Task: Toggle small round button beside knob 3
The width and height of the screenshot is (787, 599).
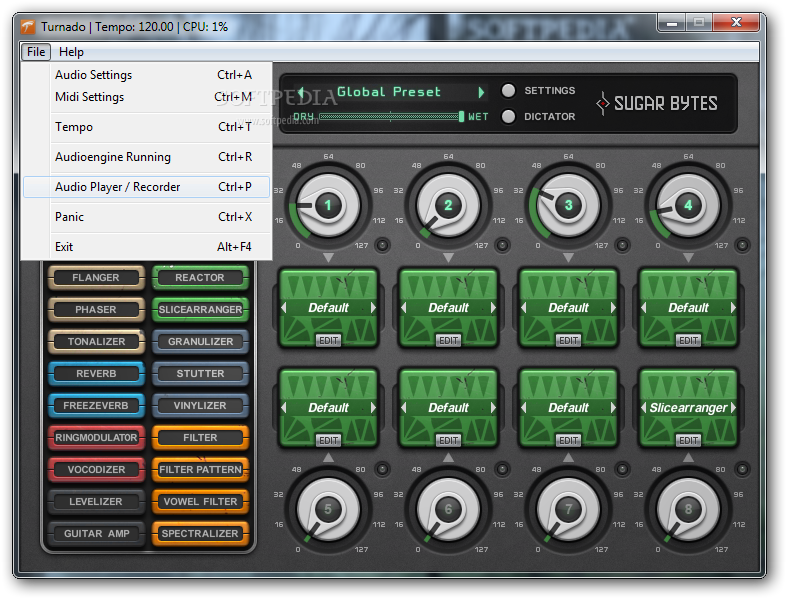Action: point(622,246)
